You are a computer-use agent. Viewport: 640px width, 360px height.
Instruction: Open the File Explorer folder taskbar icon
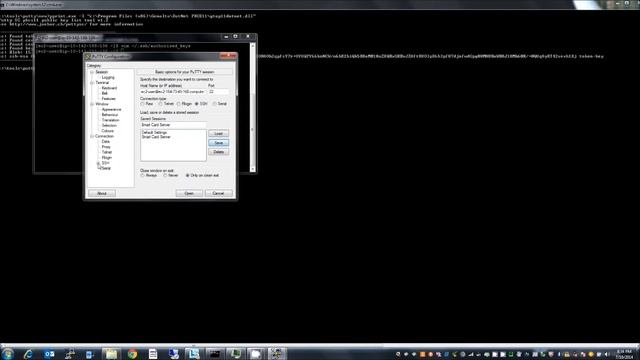point(111,354)
